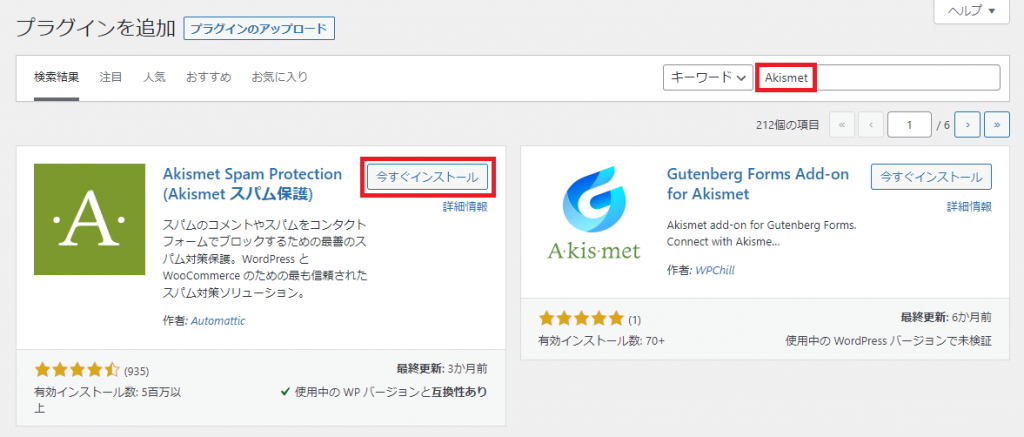Open the キーワード search type dropdown

click(708, 78)
